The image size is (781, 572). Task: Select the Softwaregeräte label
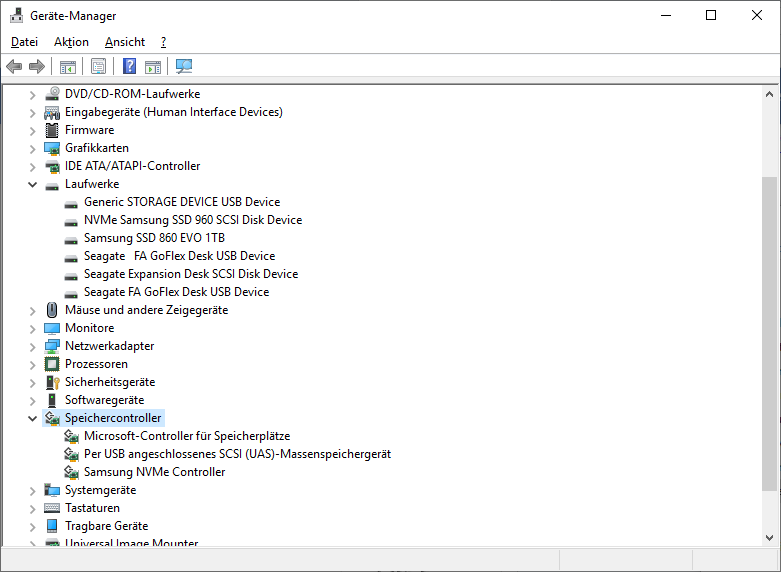105,400
